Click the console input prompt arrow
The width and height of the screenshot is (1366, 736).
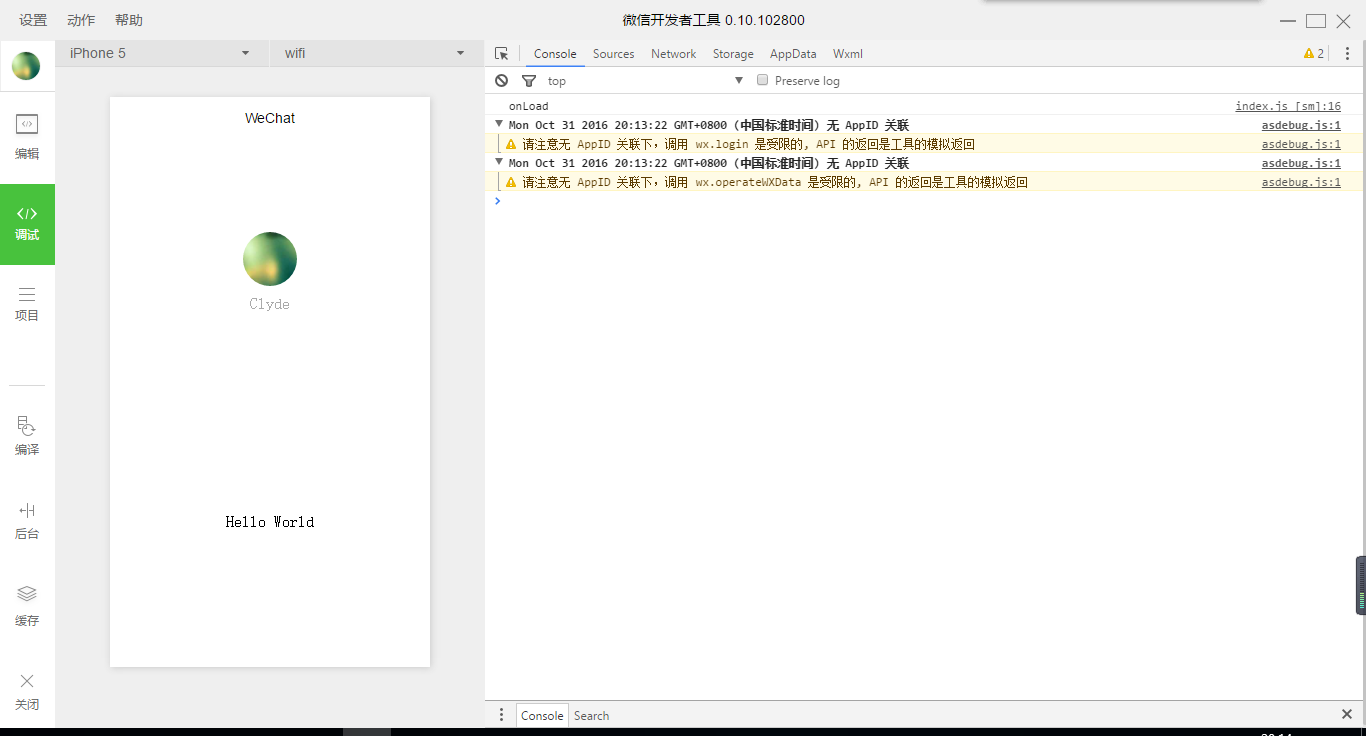[497, 201]
